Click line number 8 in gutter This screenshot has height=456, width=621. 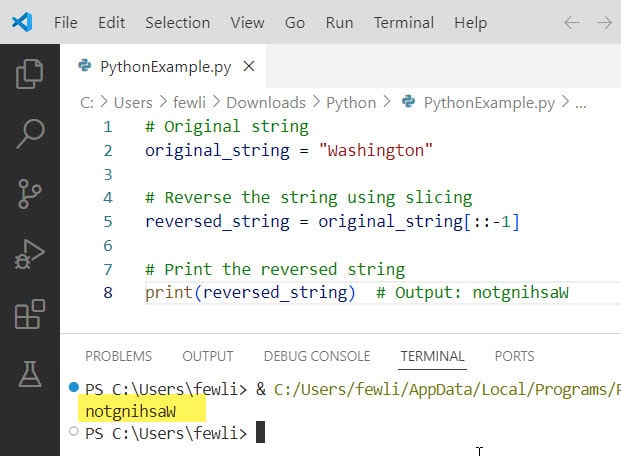pyautogui.click(x=108, y=293)
